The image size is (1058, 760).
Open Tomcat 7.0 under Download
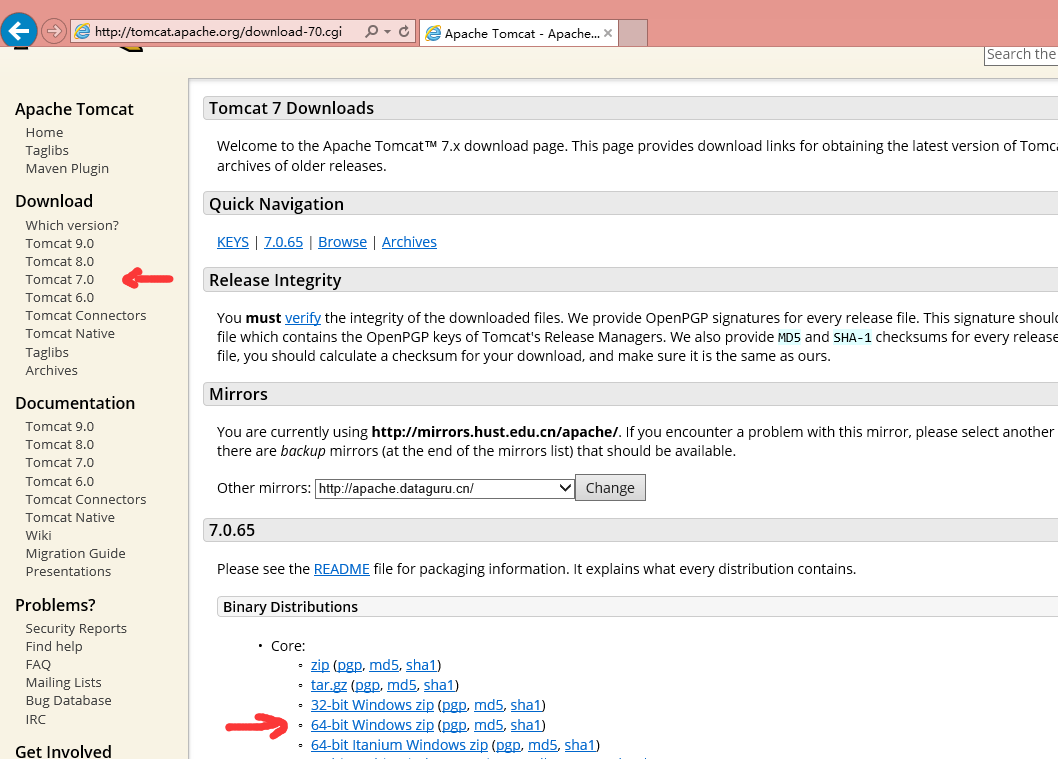point(60,279)
